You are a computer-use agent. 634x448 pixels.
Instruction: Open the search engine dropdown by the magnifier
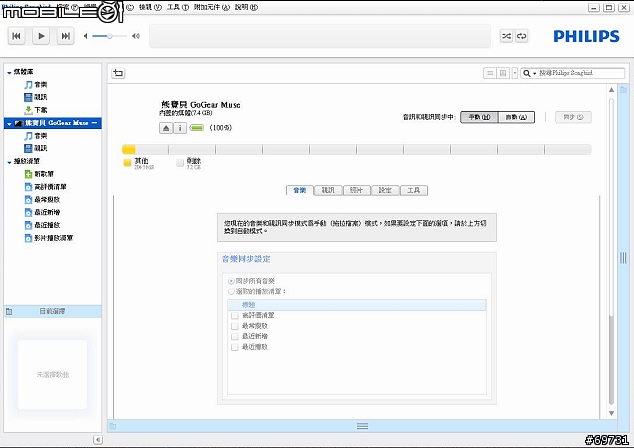click(529, 73)
